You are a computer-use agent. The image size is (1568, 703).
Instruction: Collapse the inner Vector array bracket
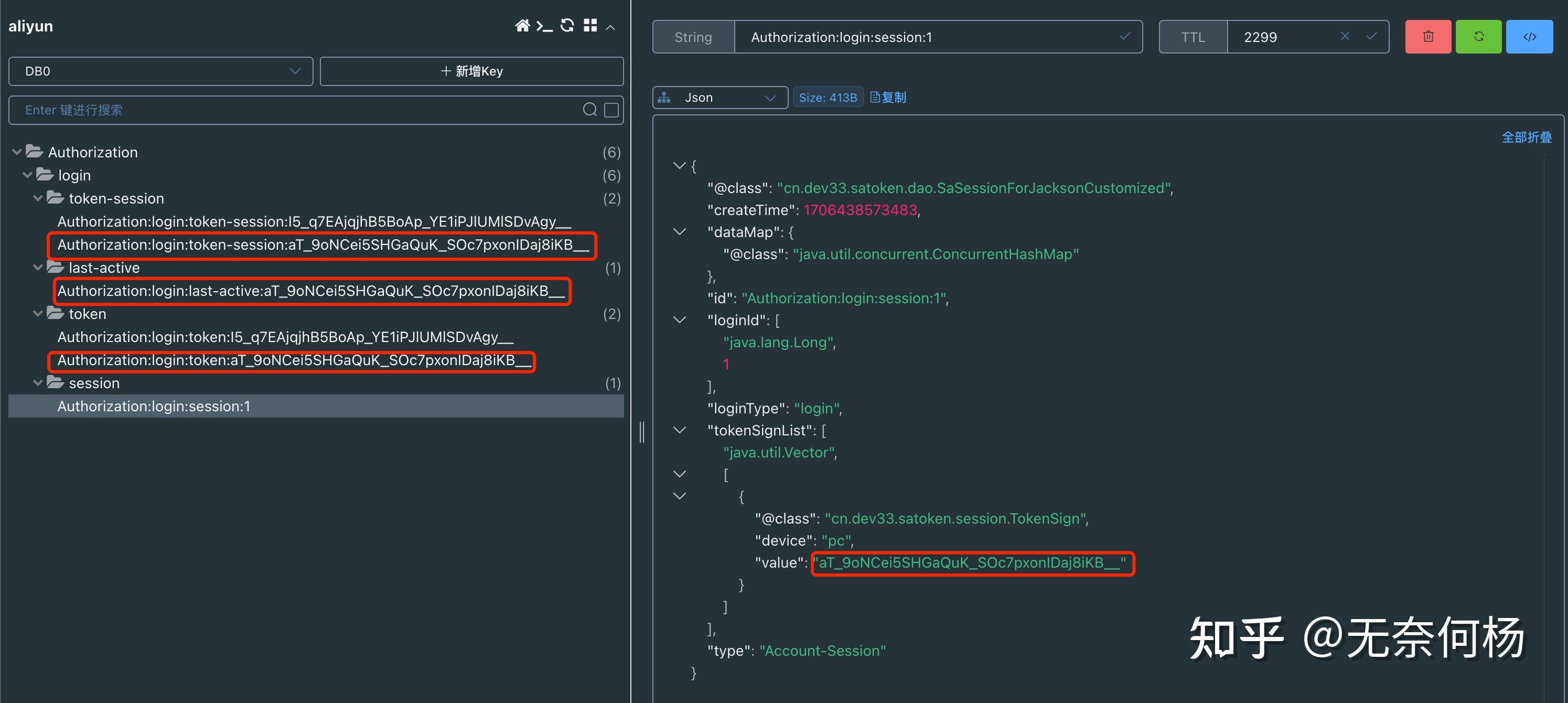[679, 475]
